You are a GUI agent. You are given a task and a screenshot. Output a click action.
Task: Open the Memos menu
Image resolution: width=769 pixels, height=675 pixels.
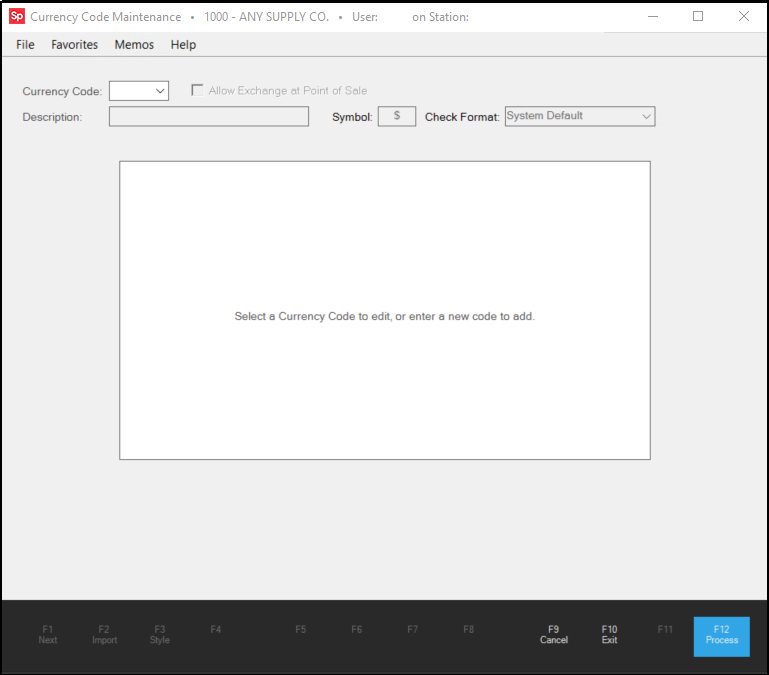click(134, 45)
